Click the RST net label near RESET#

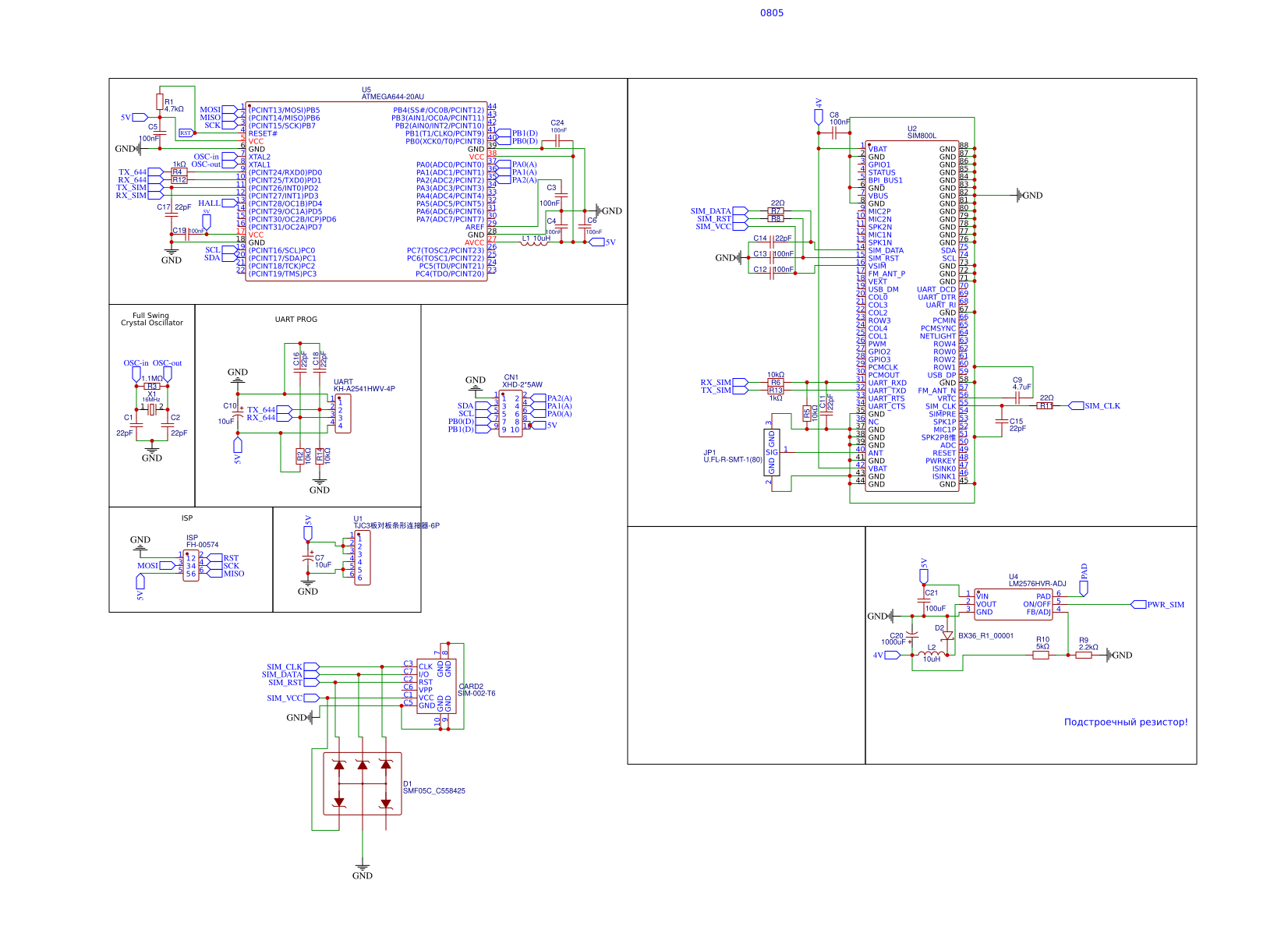click(x=186, y=133)
